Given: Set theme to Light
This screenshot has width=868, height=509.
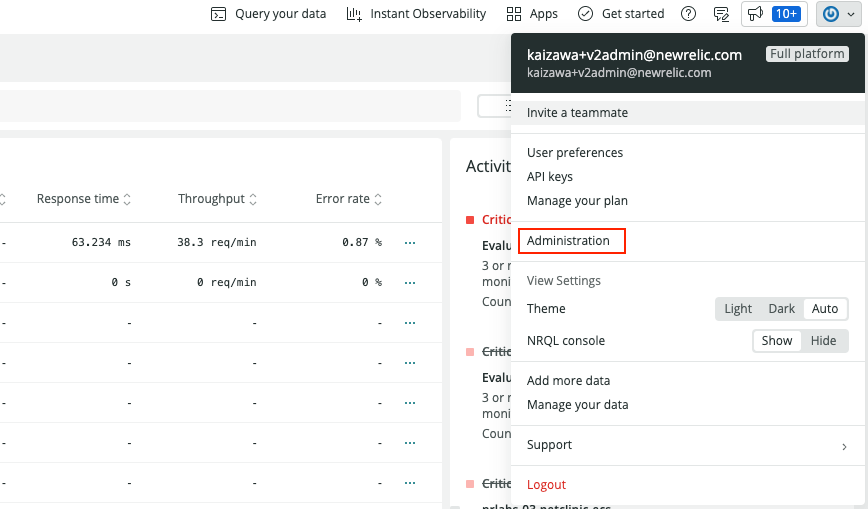Looking at the screenshot, I should coord(738,309).
